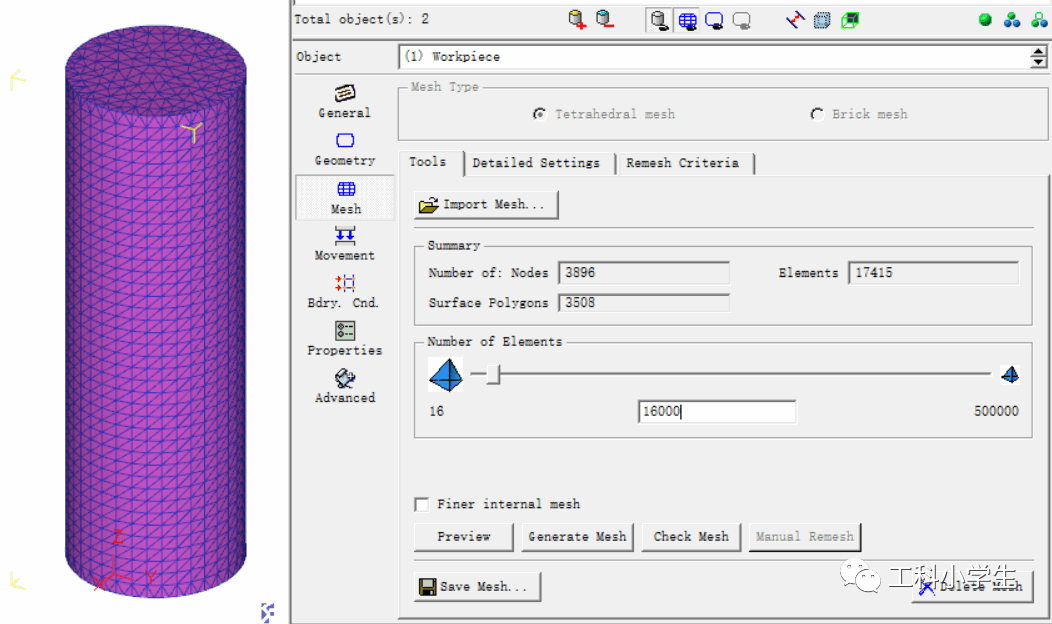Click the fine mesh tetrahedron icon
Image resolution: width=1052 pixels, height=624 pixels.
coord(1010,374)
